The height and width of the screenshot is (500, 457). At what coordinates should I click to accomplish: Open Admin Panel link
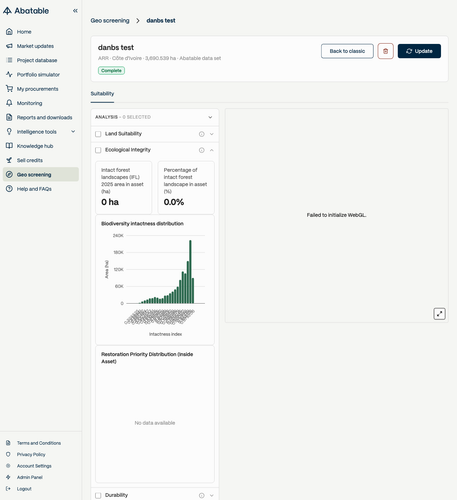(30, 477)
